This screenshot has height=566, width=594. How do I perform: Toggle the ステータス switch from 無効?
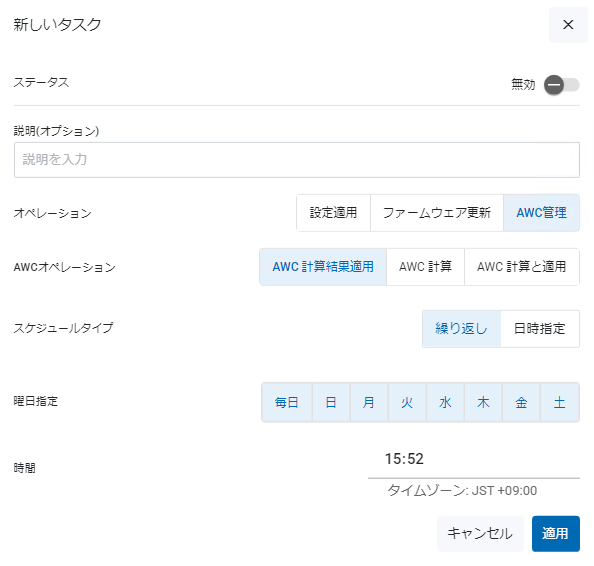562,84
